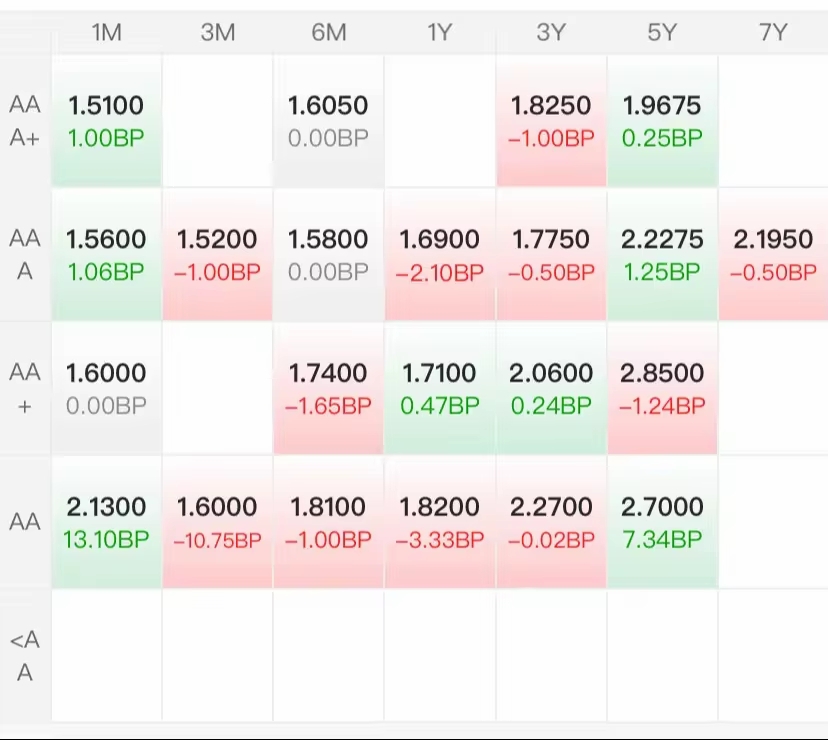Click the 1.6050 yield cell
The image size is (828, 740).
[x=328, y=121]
